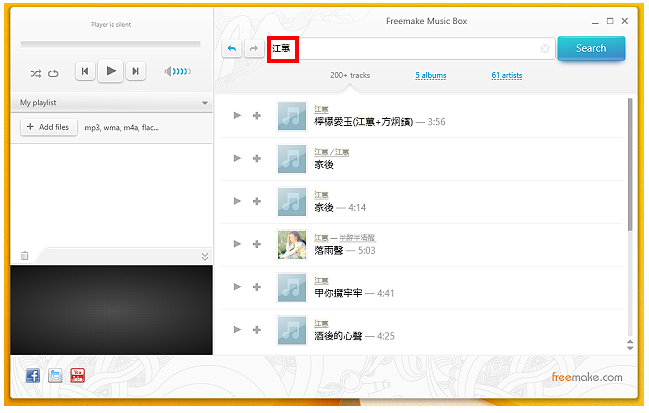
Task: Adjust the volume level bars
Action: 182,72
